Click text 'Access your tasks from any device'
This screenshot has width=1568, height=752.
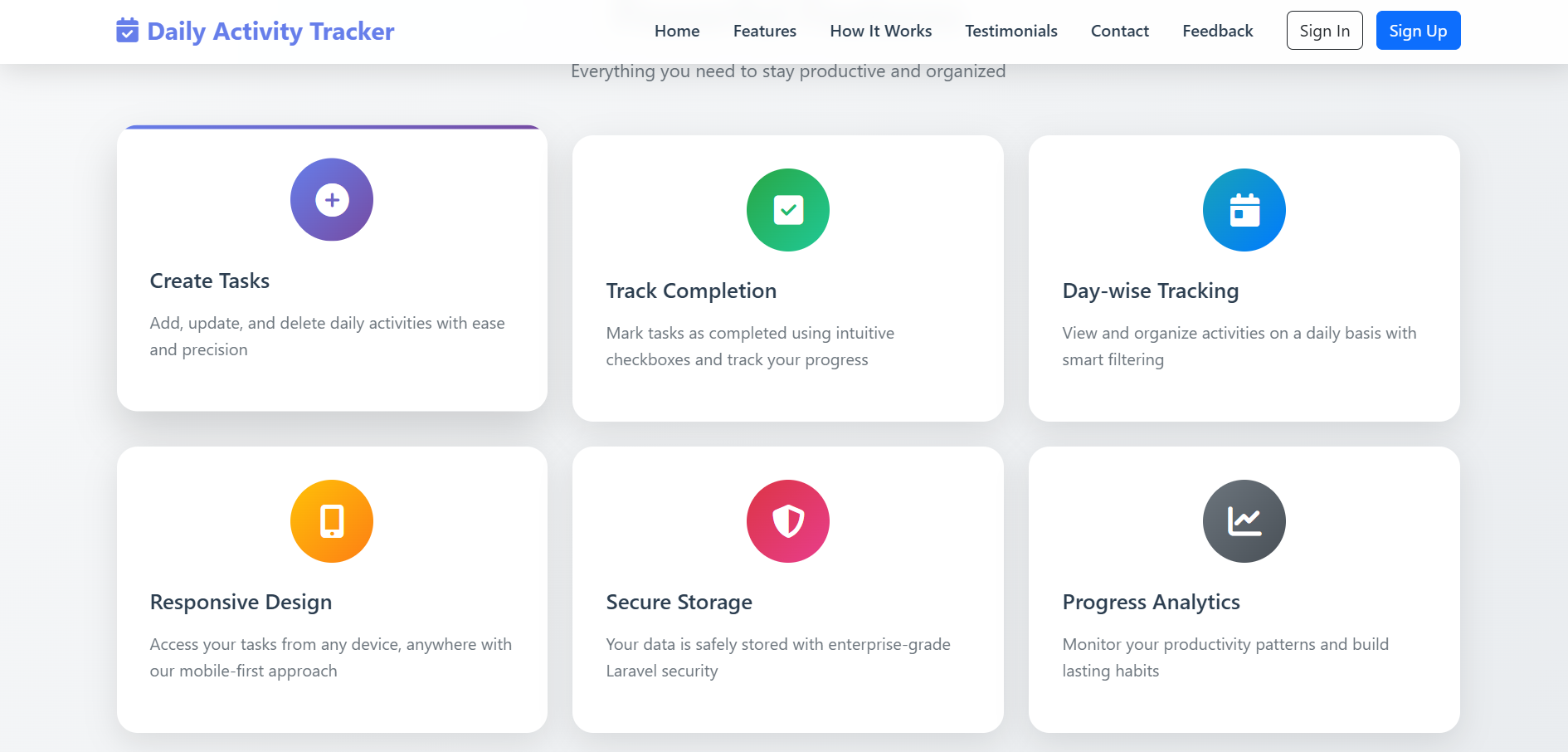(x=275, y=644)
